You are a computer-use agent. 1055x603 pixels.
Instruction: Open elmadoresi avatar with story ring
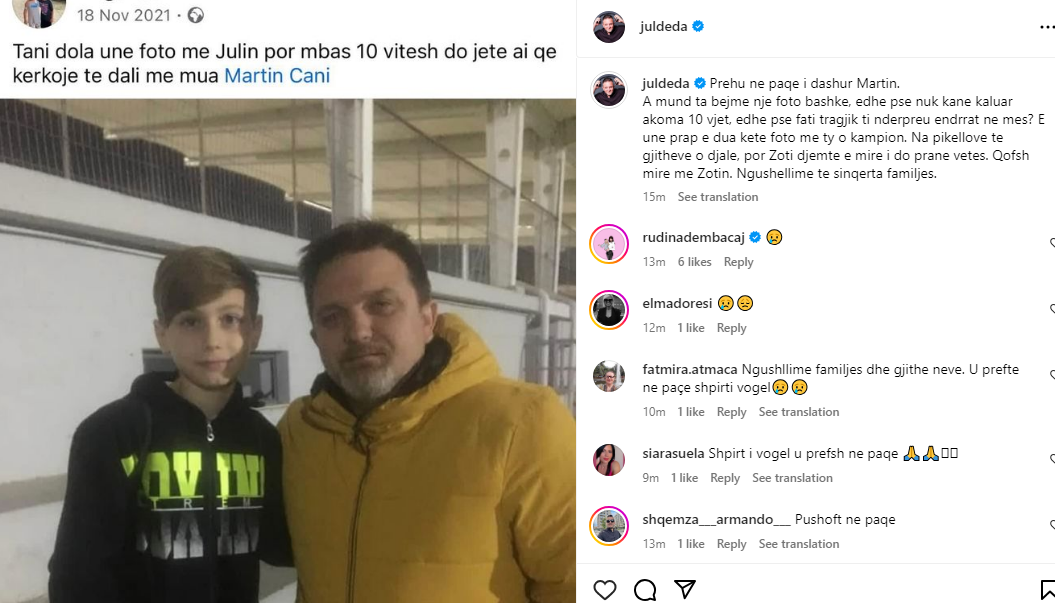pos(609,310)
